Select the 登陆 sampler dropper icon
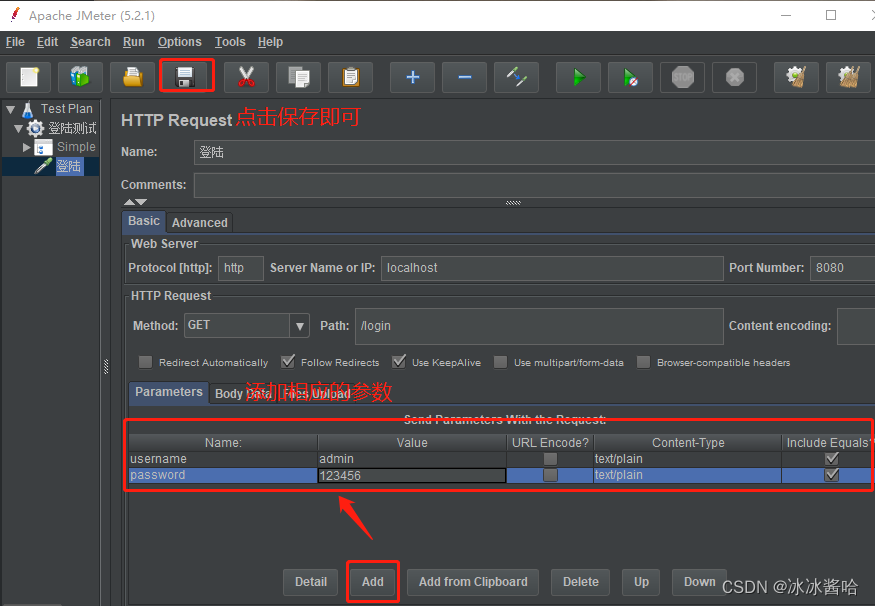The image size is (875, 606). [43, 166]
